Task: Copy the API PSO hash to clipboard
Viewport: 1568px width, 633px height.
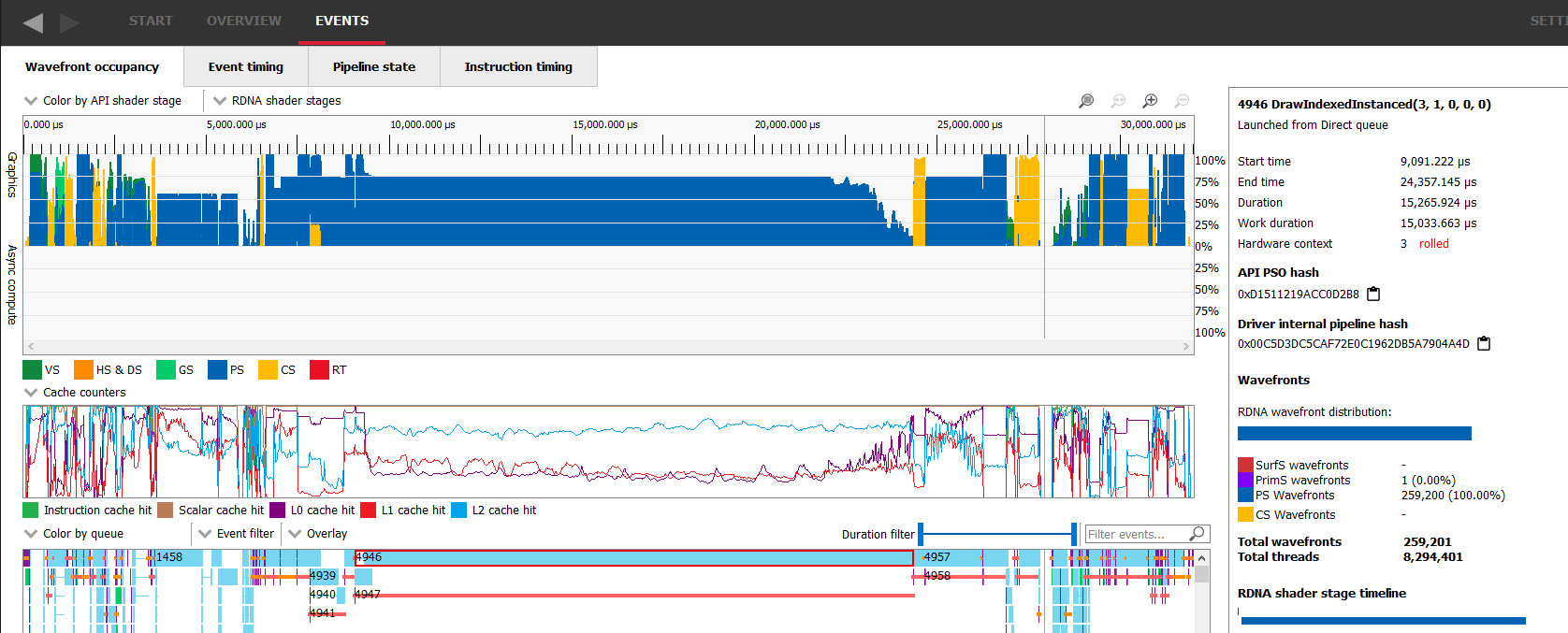Action: pyautogui.click(x=1373, y=294)
